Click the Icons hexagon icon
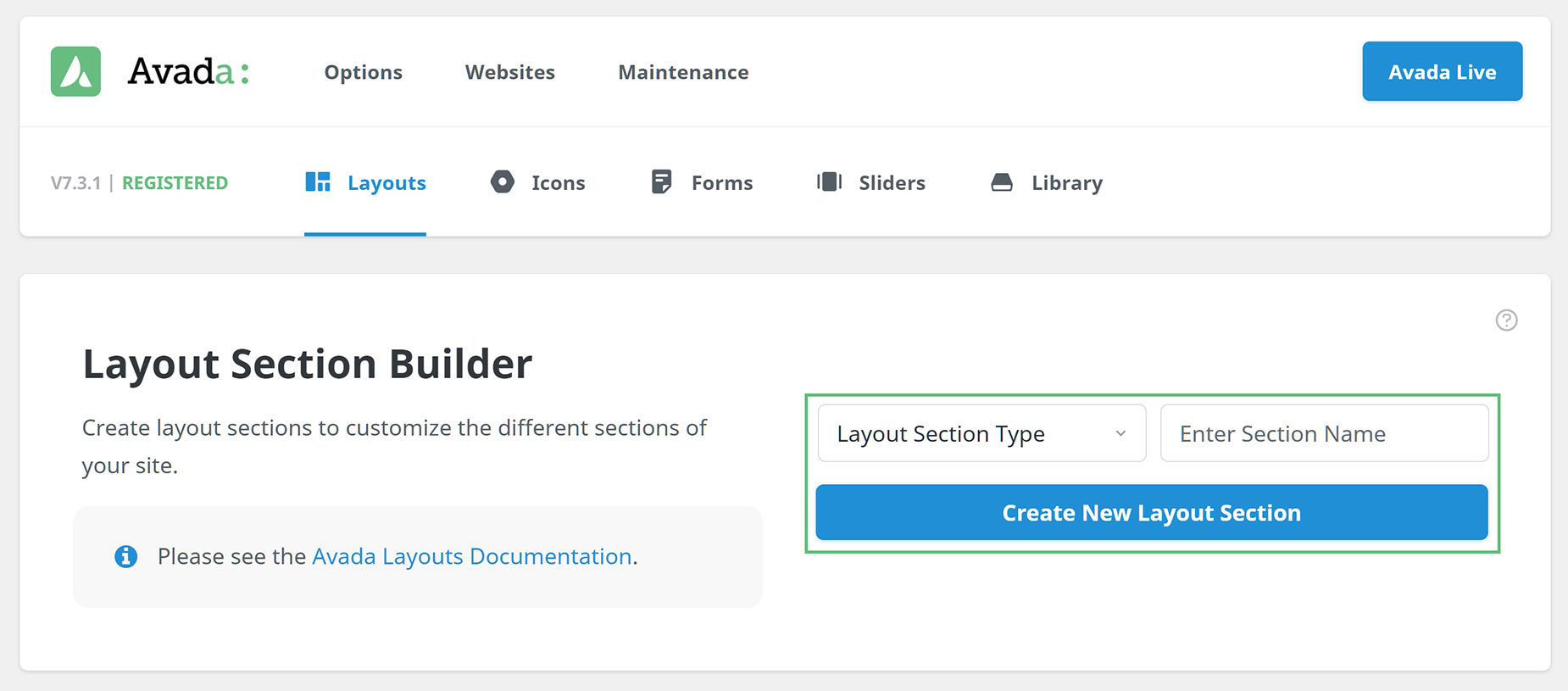 (x=503, y=181)
